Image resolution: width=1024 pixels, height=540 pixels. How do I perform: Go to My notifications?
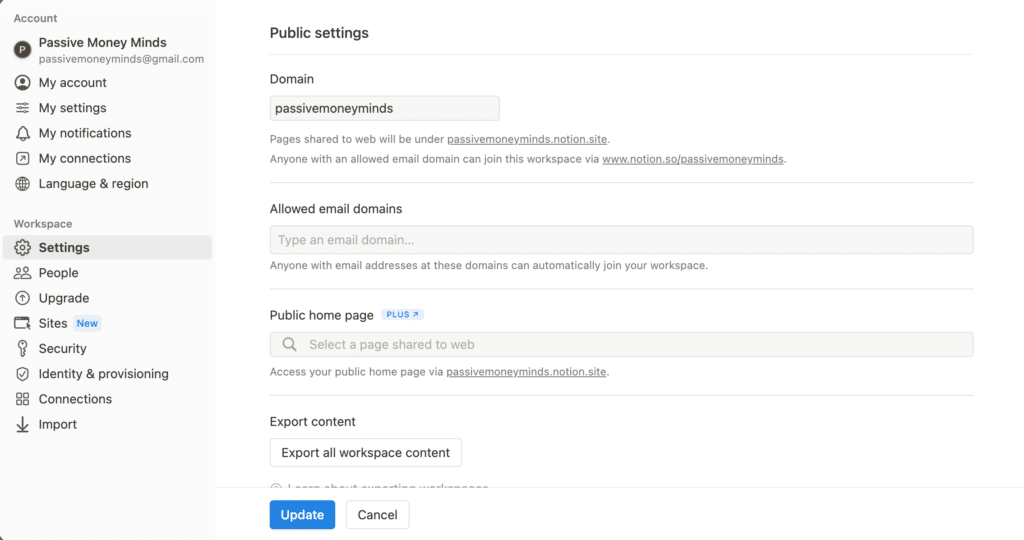click(x=108, y=133)
